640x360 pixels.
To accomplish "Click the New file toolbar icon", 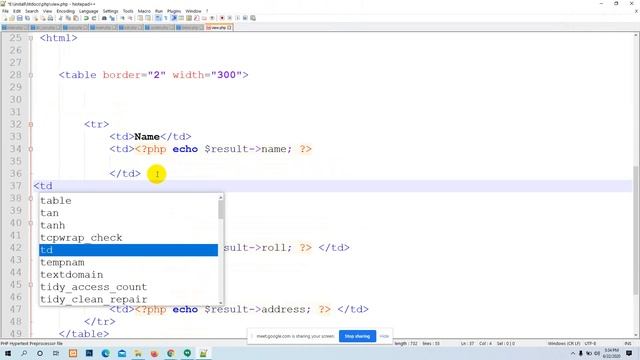I will click(x=5, y=18).
